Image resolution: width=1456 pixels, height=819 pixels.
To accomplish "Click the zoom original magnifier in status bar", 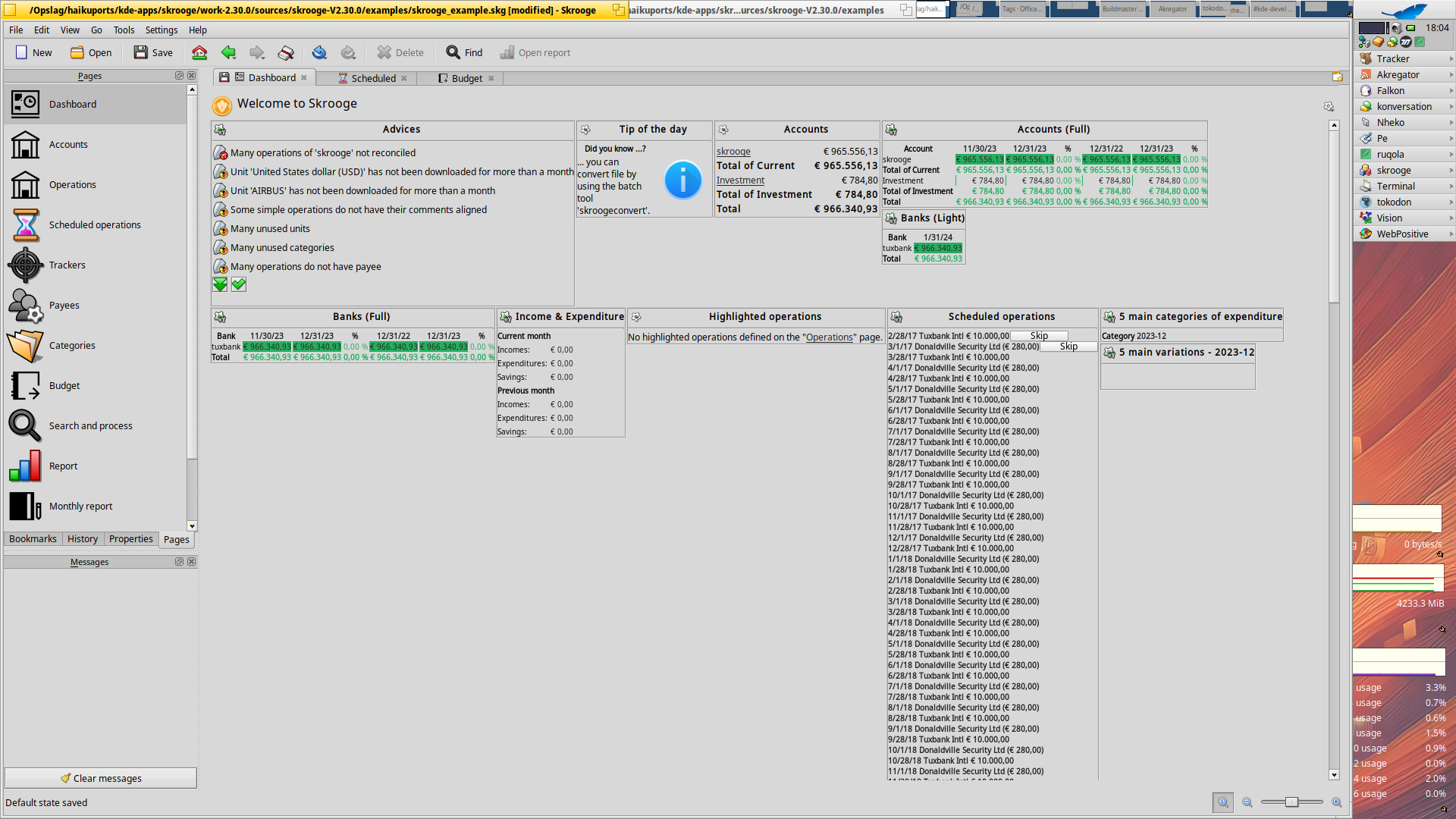I will [1222, 802].
